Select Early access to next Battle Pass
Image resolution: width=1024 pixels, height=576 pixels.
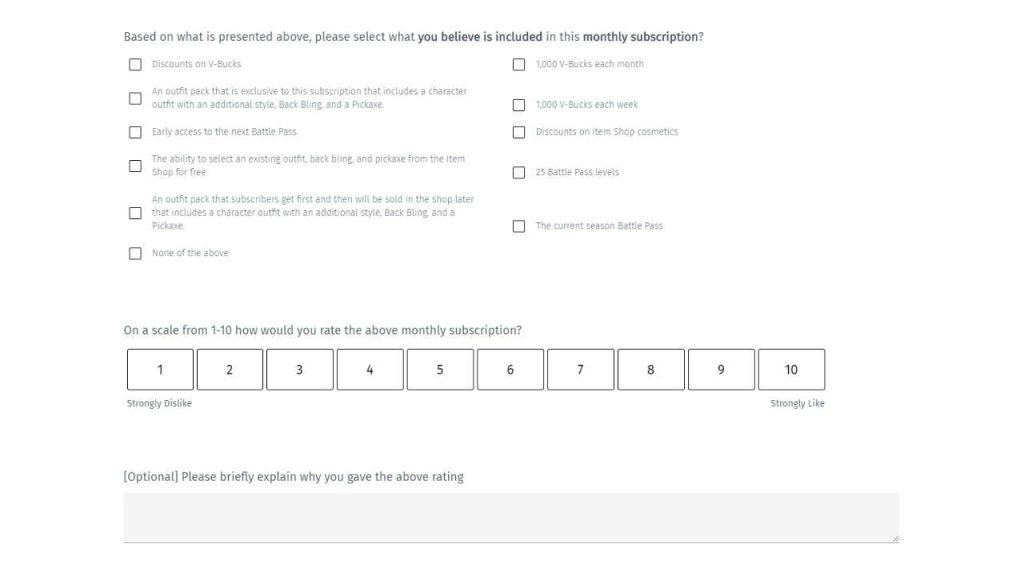click(135, 132)
